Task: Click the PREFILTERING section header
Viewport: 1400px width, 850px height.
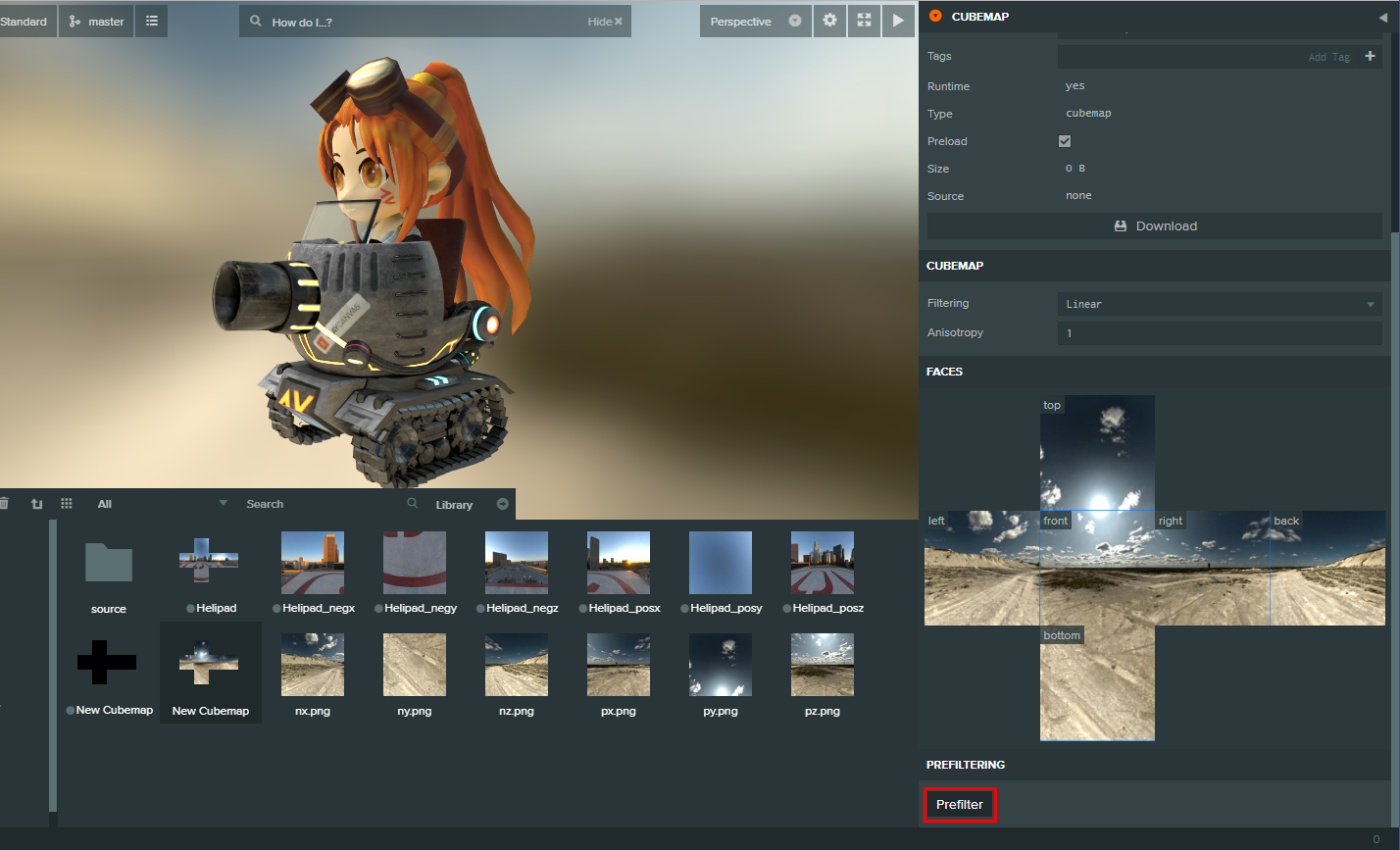Action: [x=1154, y=765]
